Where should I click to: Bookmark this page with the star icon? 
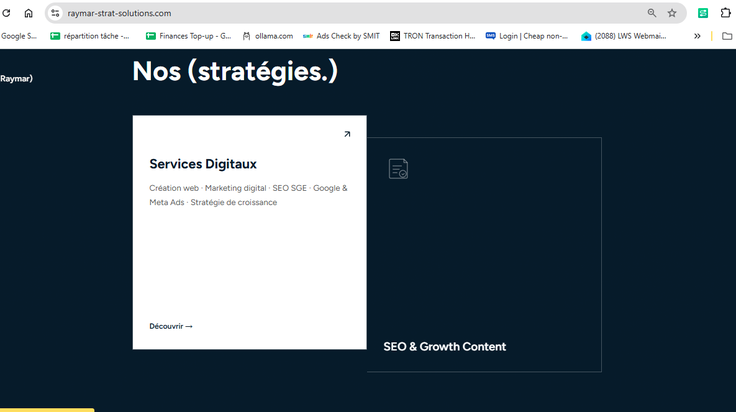(672, 13)
